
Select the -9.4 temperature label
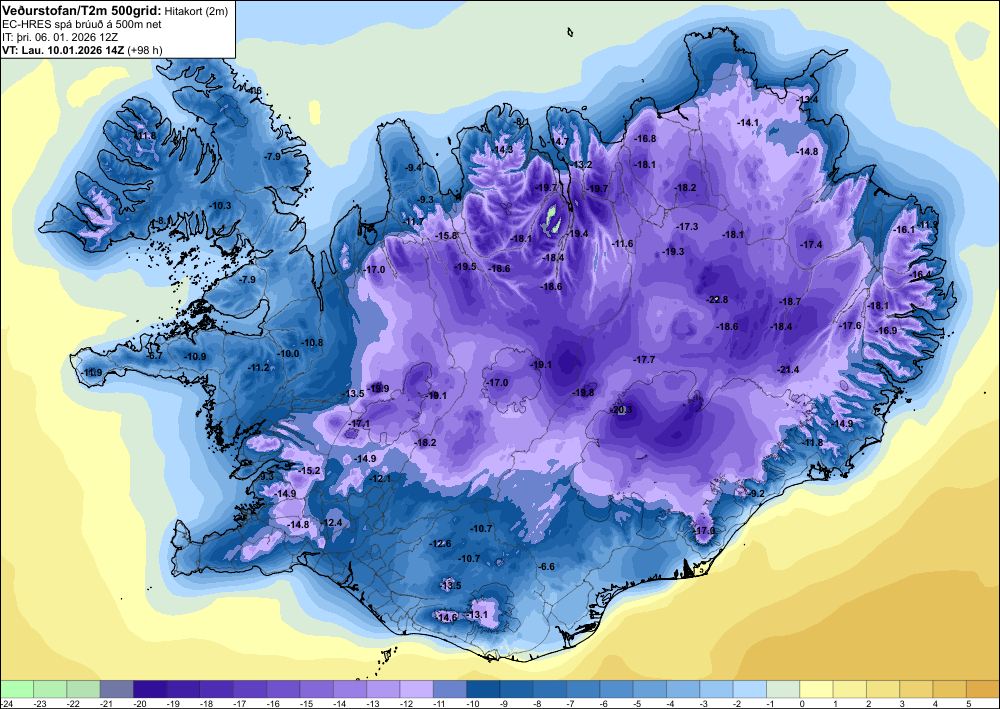413,168
